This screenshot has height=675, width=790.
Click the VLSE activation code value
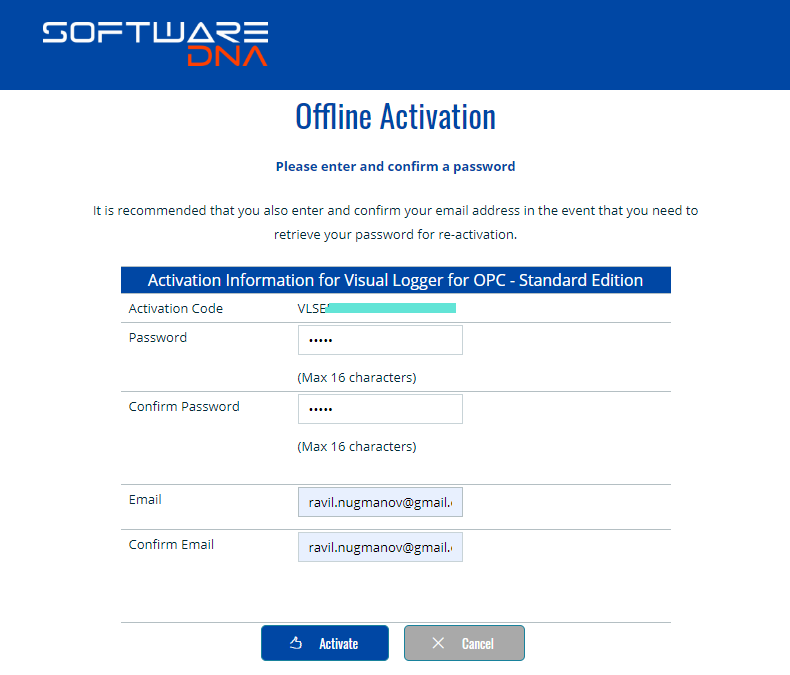pos(377,308)
